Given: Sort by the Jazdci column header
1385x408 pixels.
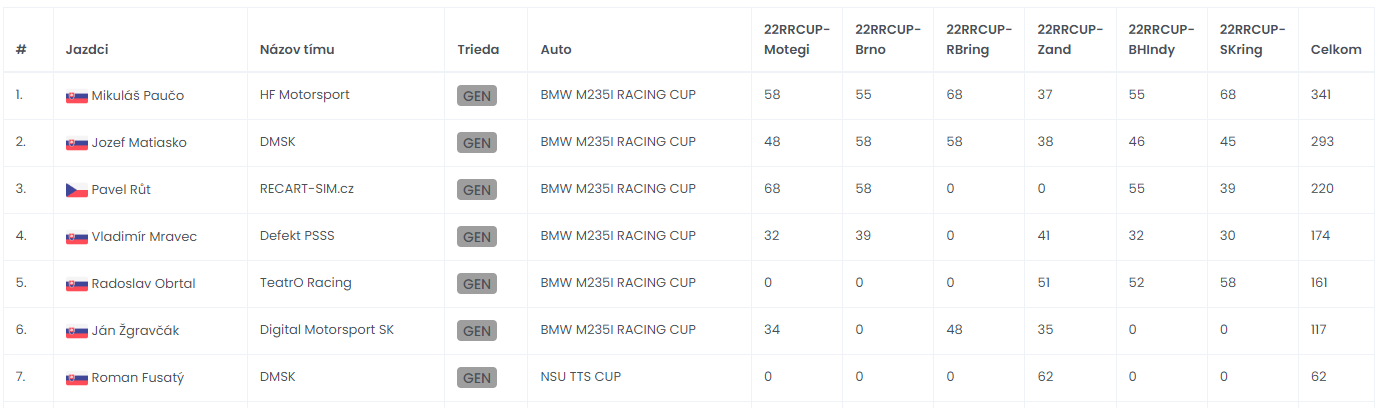Looking at the screenshot, I should point(87,49).
